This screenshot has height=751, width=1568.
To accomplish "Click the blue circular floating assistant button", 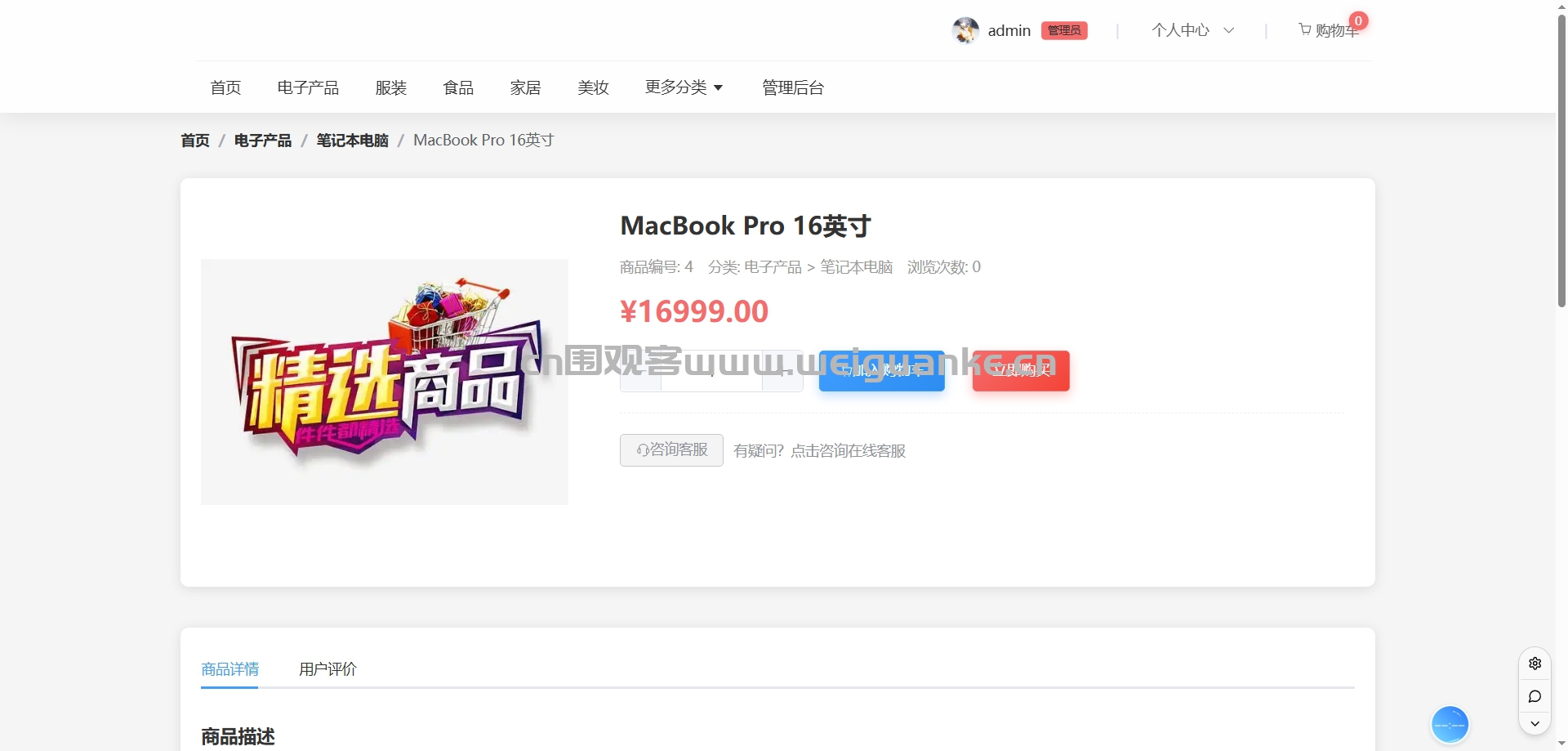I will click(x=1450, y=724).
